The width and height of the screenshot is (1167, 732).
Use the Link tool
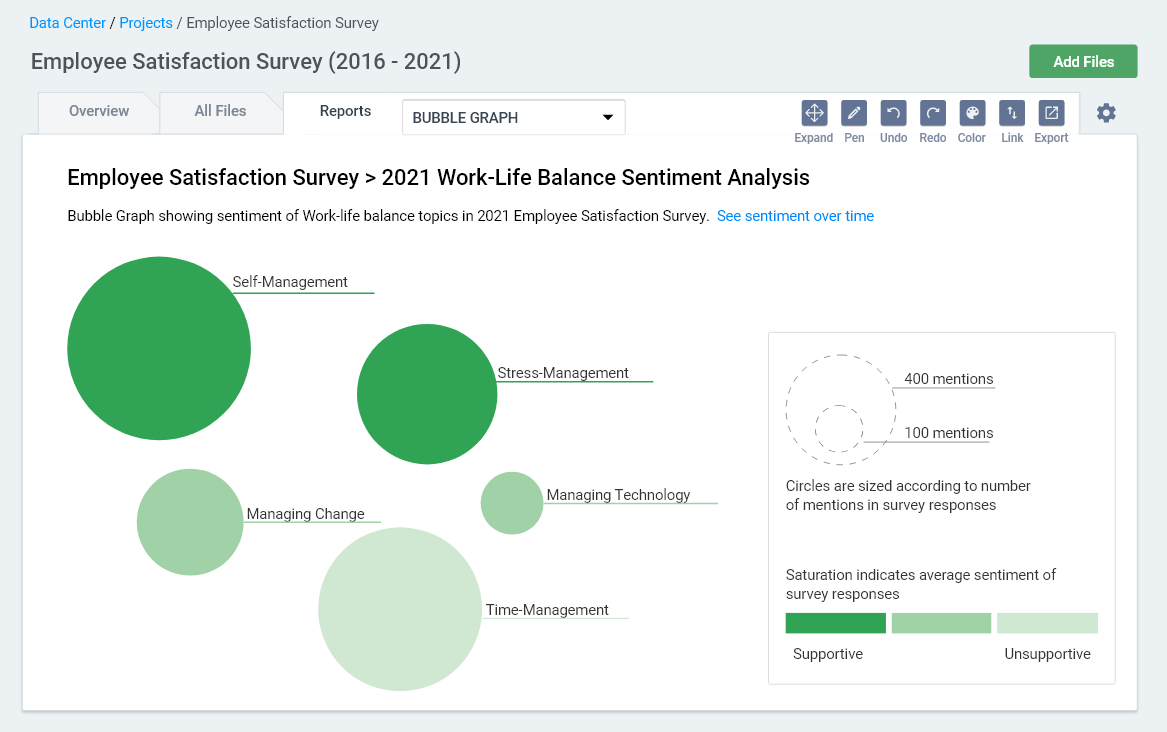pos(1011,112)
